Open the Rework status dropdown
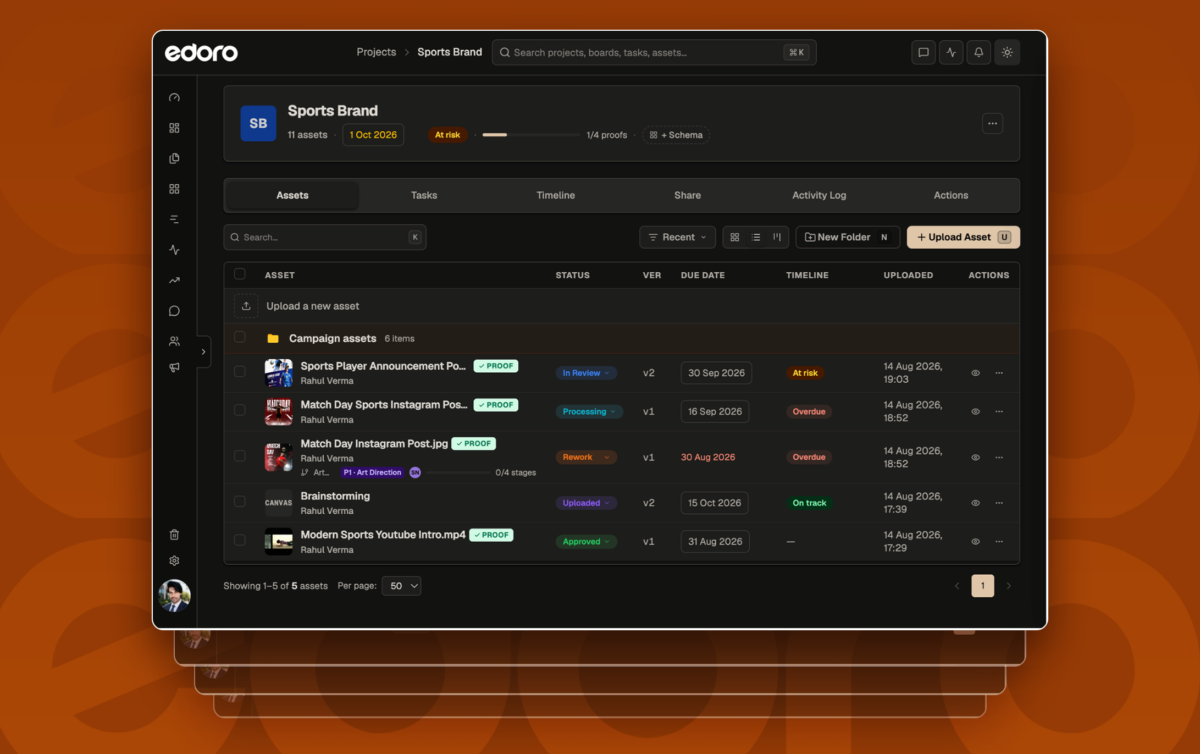This screenshot has width=1200, height=754. (586, 457)
